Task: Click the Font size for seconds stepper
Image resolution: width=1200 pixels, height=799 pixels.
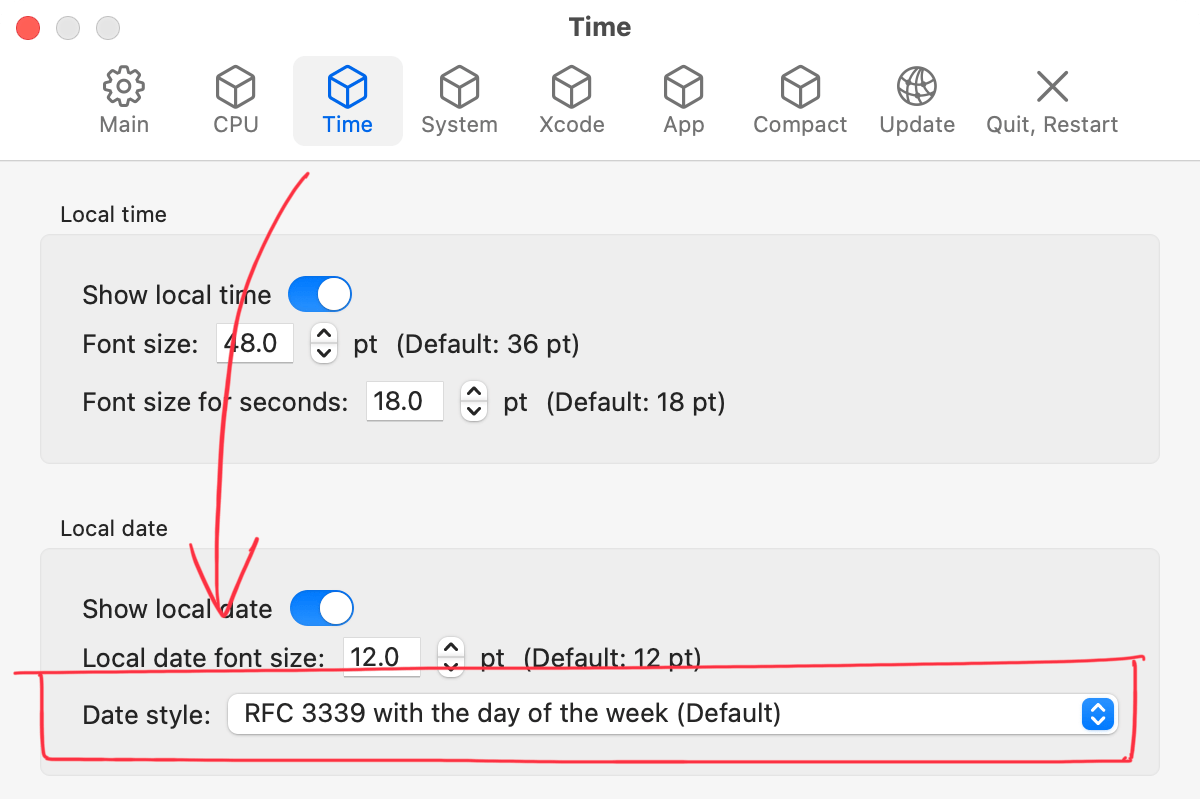Action: (x=474, y=401)
